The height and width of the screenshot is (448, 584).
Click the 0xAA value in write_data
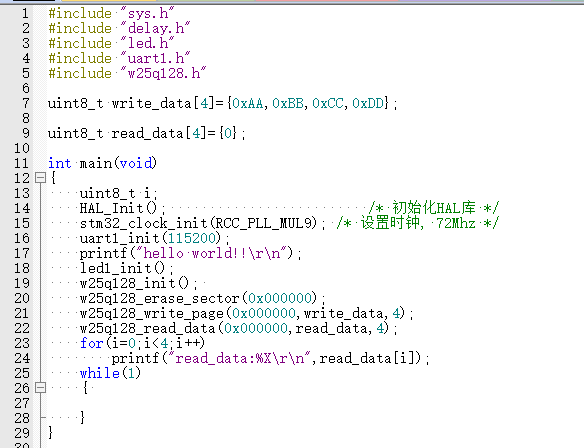click(247, 103)
